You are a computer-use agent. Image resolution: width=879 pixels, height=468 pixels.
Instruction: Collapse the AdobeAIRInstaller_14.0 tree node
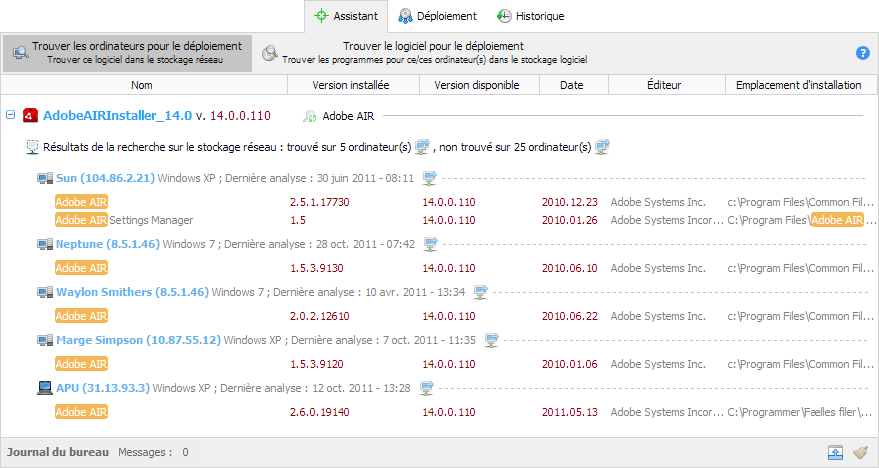click(11, 115)
